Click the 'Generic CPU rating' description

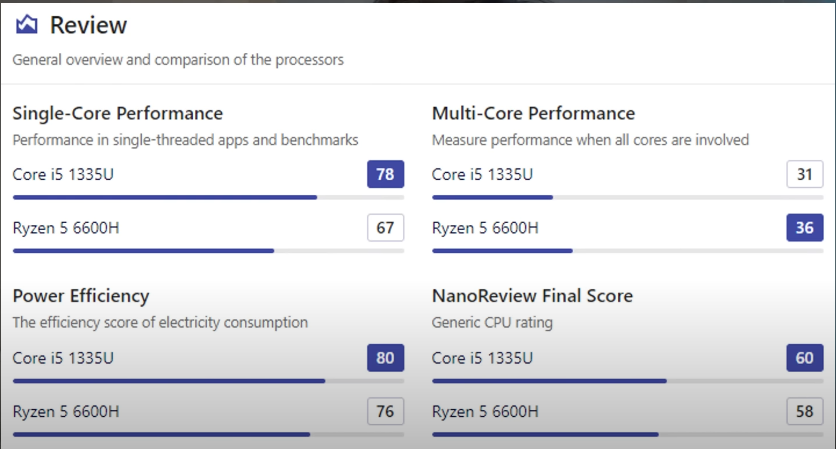[x=492, y=323]
